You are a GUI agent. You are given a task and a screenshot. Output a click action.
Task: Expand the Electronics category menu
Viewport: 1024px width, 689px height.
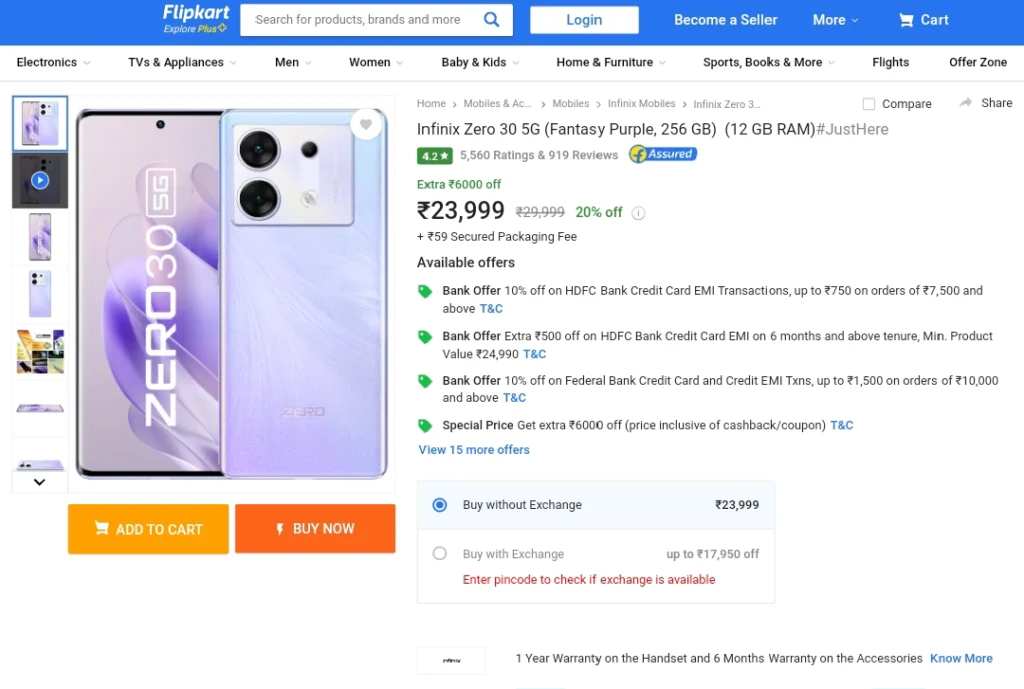[54, 63]
